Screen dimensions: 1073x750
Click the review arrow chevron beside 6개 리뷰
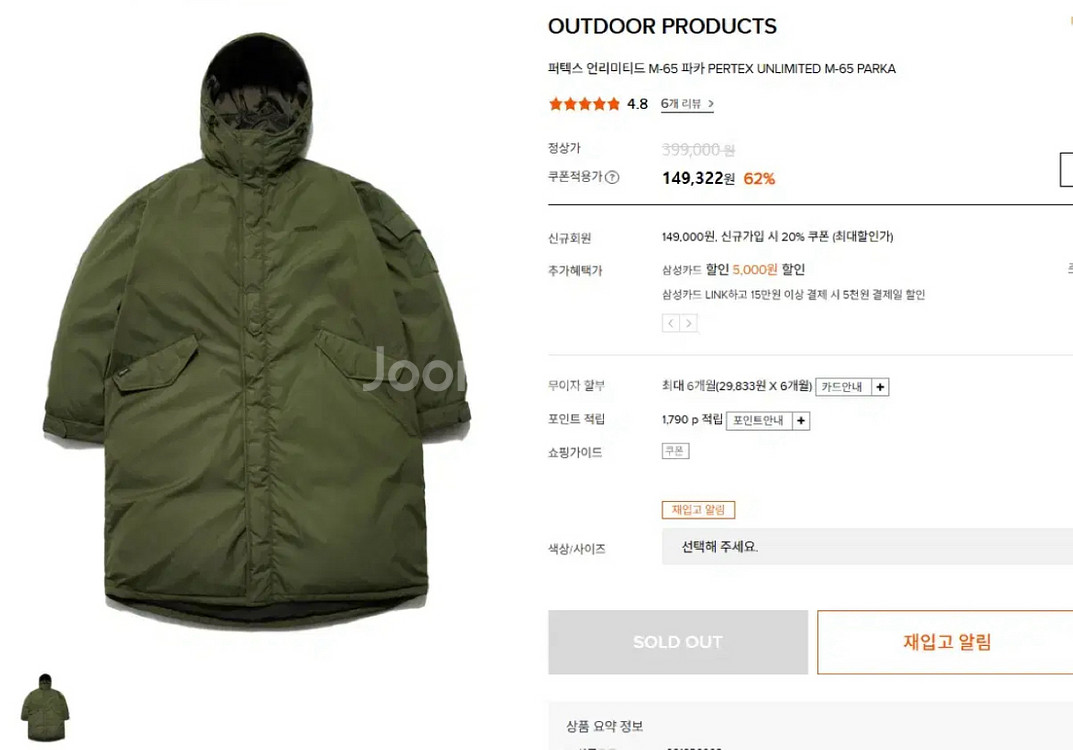(x=710, y=104)
